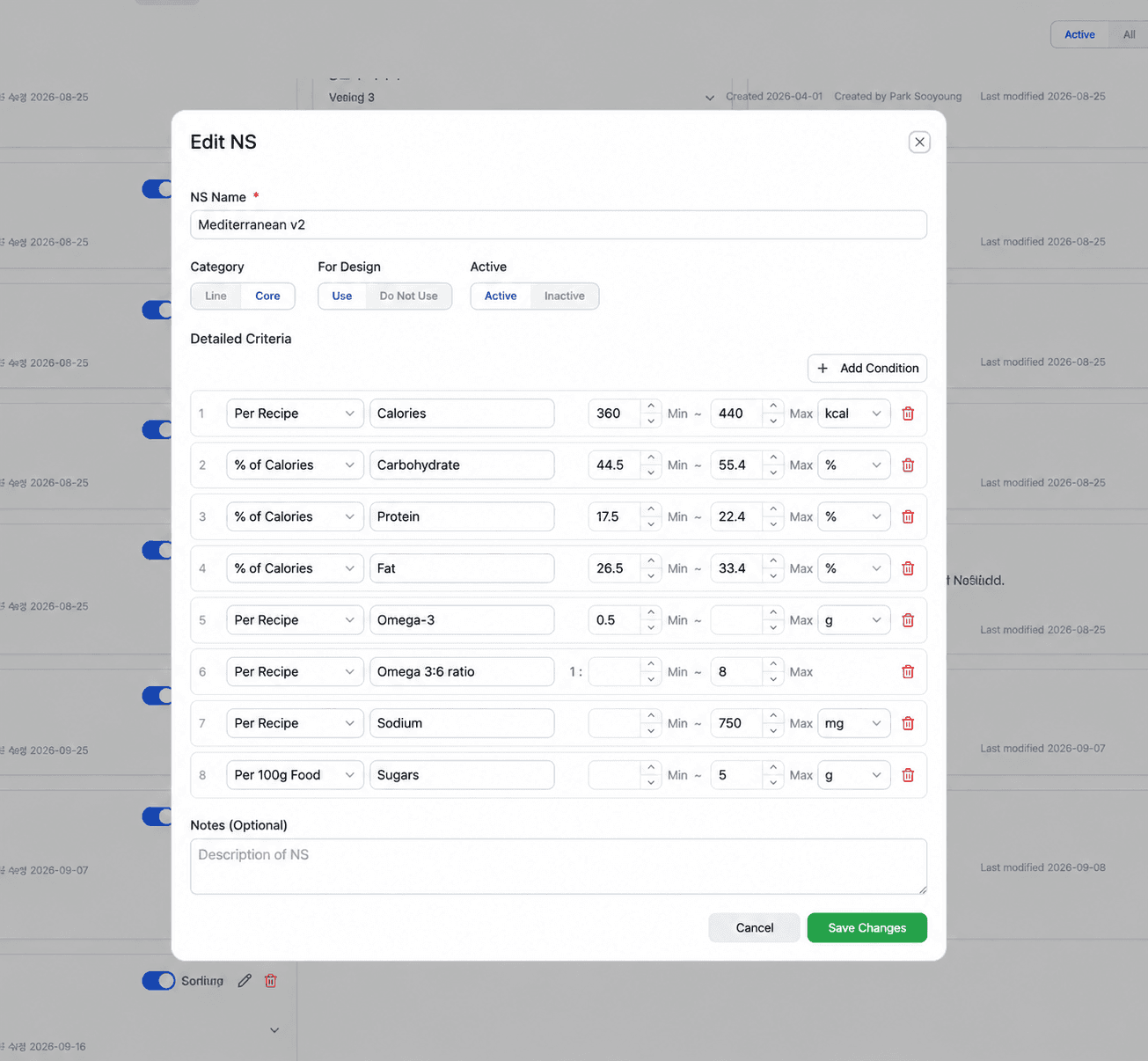This screenshot has height=1061, width=1148.
Task: Remove the Sodium condition with its trash icon
Action: click(908, 723)
